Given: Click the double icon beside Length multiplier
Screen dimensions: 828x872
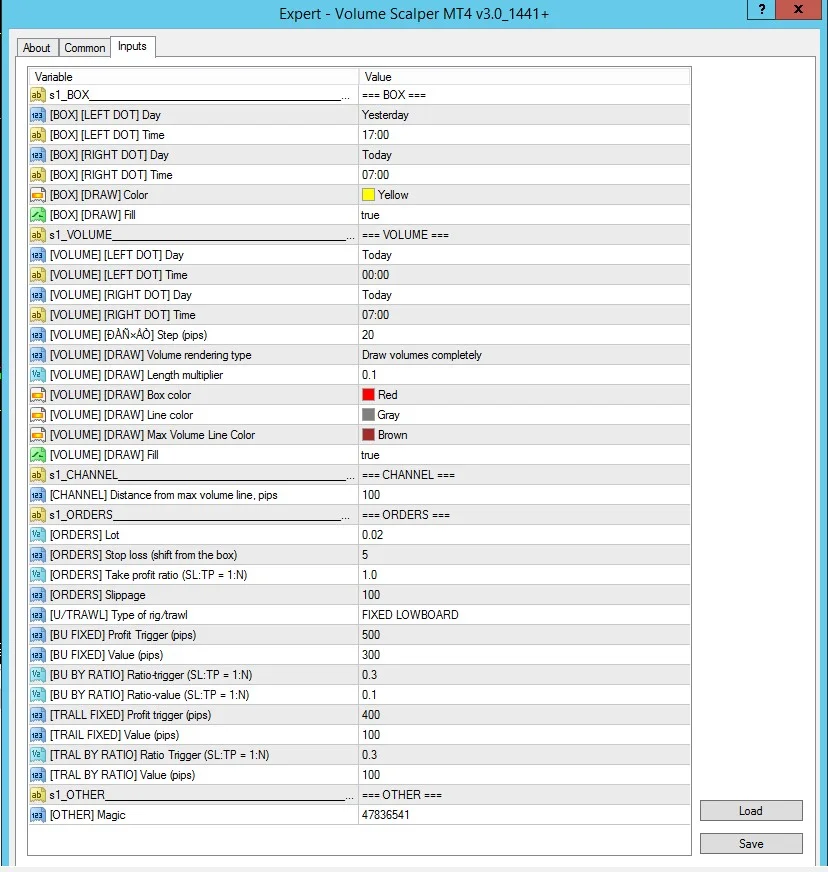Looking at the screenshot, I should coord(37,375).
